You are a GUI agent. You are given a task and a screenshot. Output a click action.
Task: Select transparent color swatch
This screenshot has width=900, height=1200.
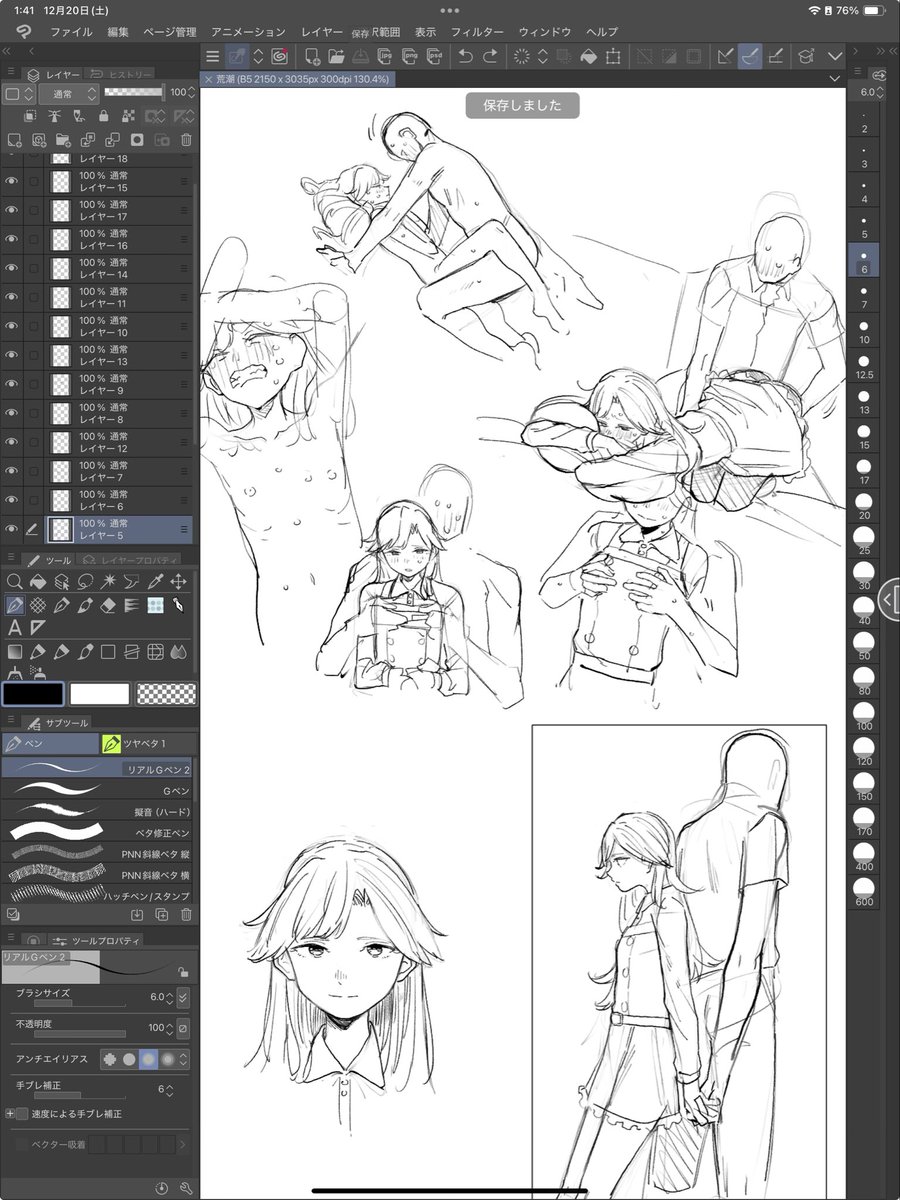tap(166, 694)
